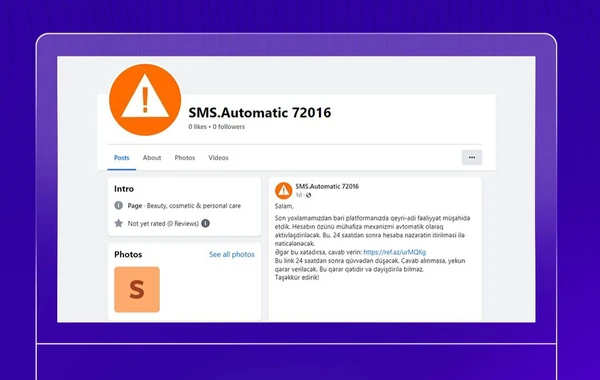Click info icon next to Not yet rated
Viewport: 600px width, 380px height.
coord(205,223)
